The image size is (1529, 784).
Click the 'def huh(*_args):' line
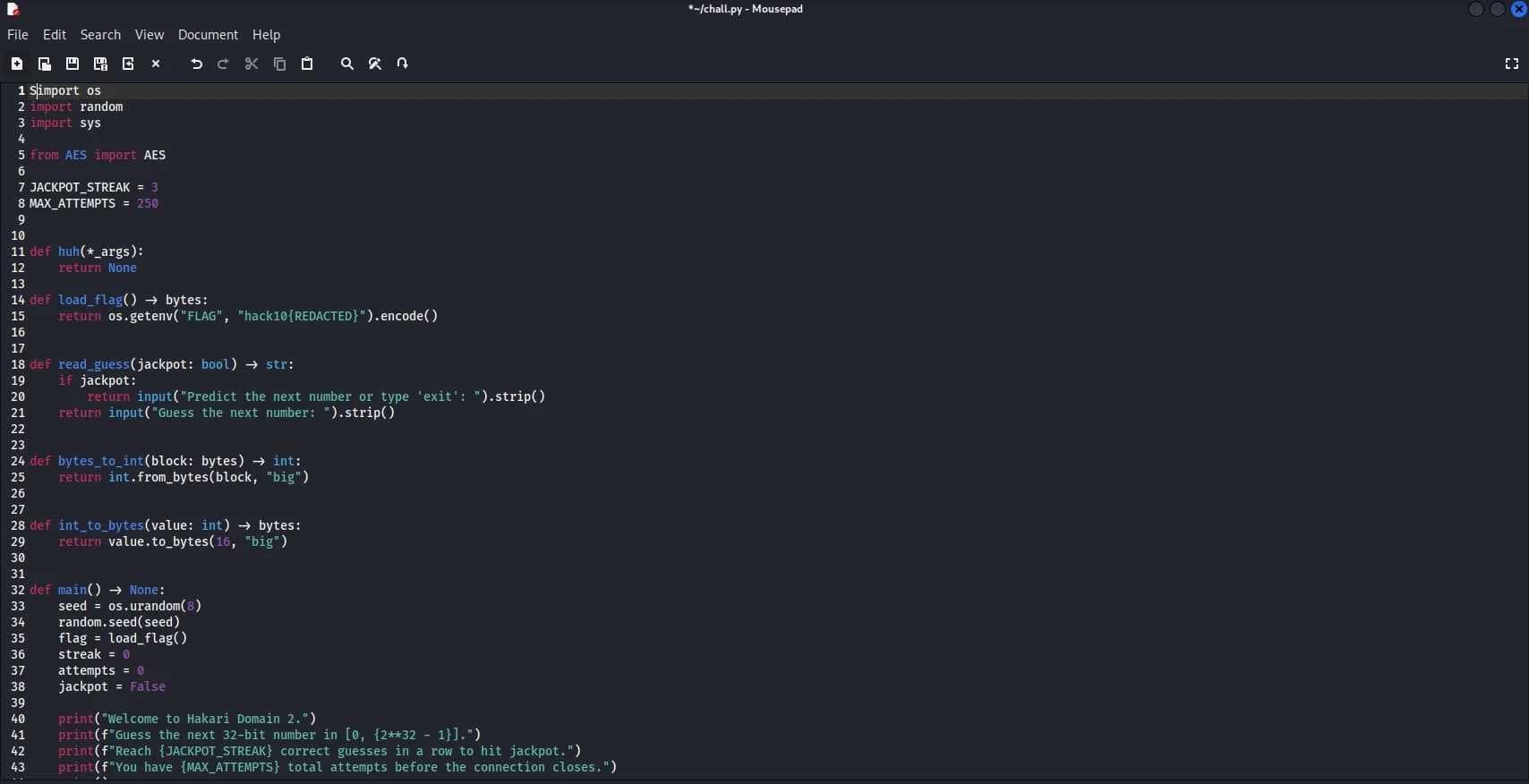[87, 251]
